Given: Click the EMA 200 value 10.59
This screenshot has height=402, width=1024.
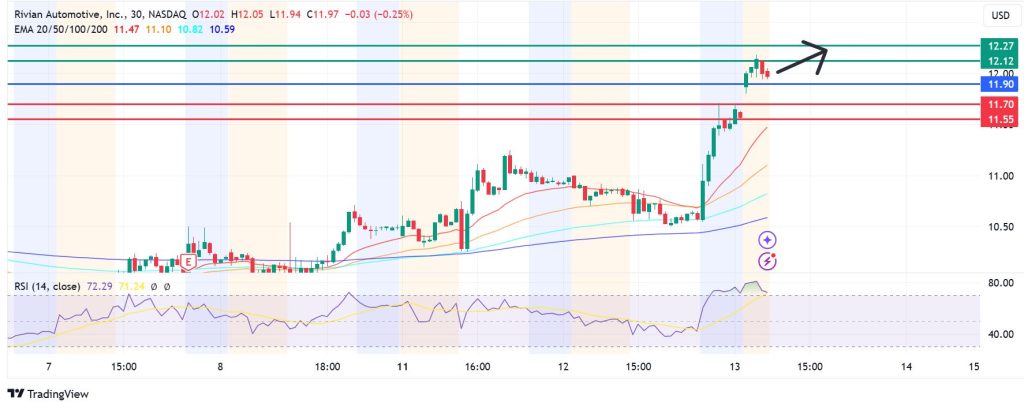Looking at the screenshot, I should pos(222,29).
